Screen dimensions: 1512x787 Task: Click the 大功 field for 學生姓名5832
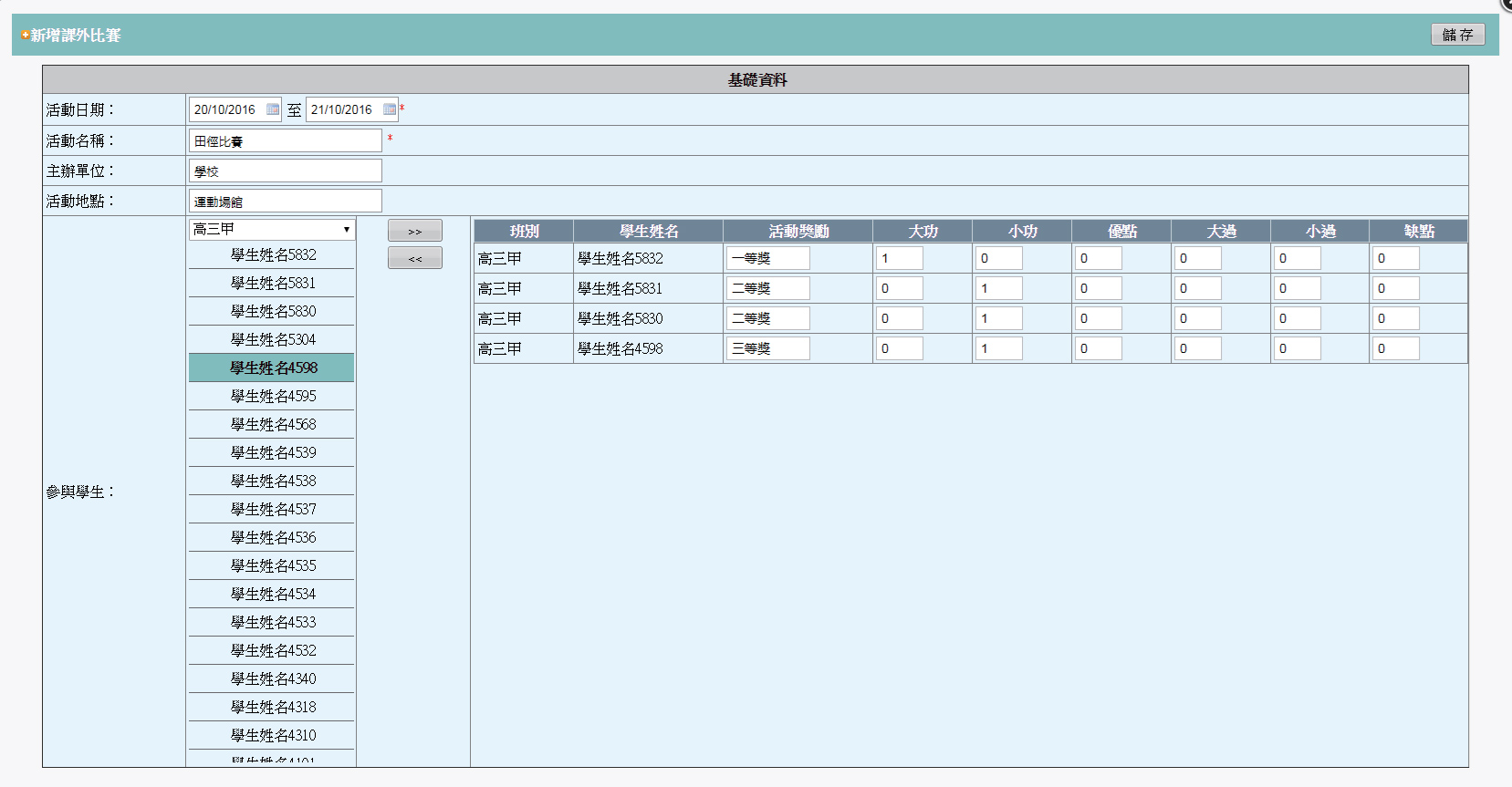(899, 258)
